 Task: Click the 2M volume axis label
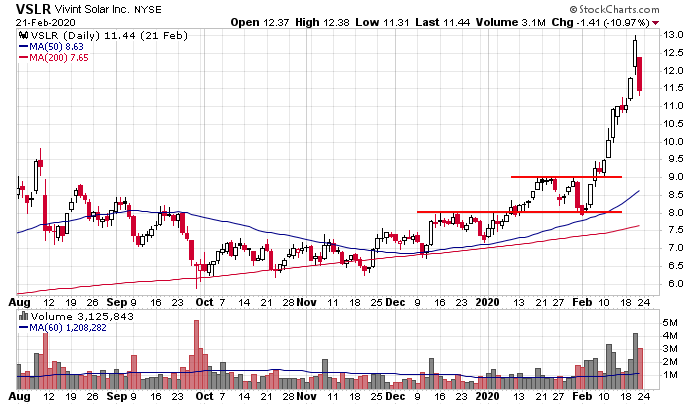click(670, 362)
